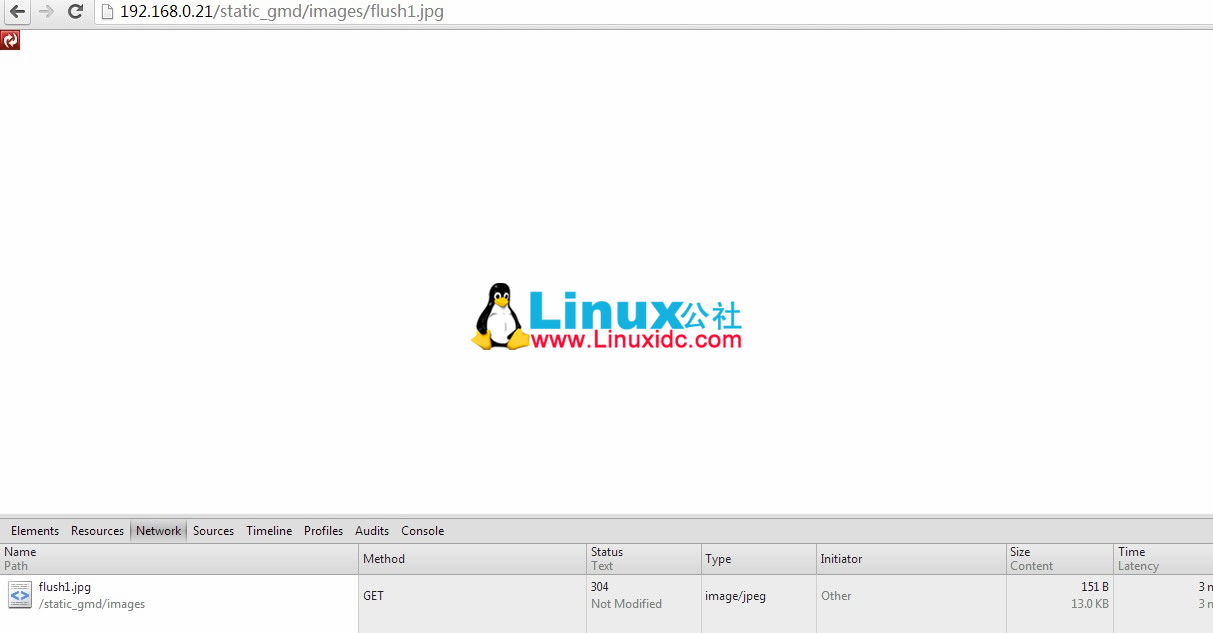
Task: Select the Network tab
Action: pyautogui.click(x=159, y=531)
